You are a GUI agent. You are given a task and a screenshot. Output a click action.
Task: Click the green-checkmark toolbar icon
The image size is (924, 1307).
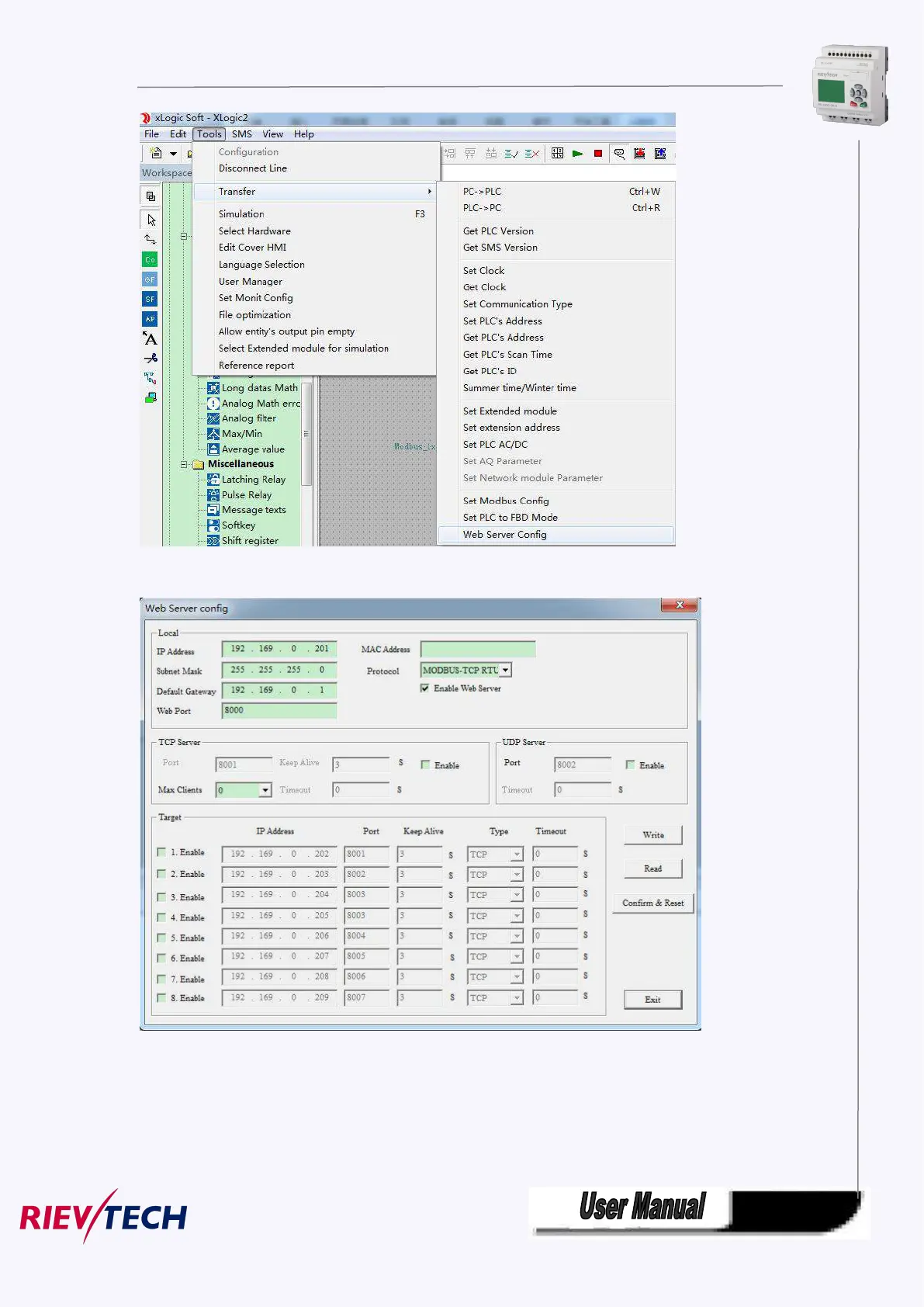click(511, 154)
